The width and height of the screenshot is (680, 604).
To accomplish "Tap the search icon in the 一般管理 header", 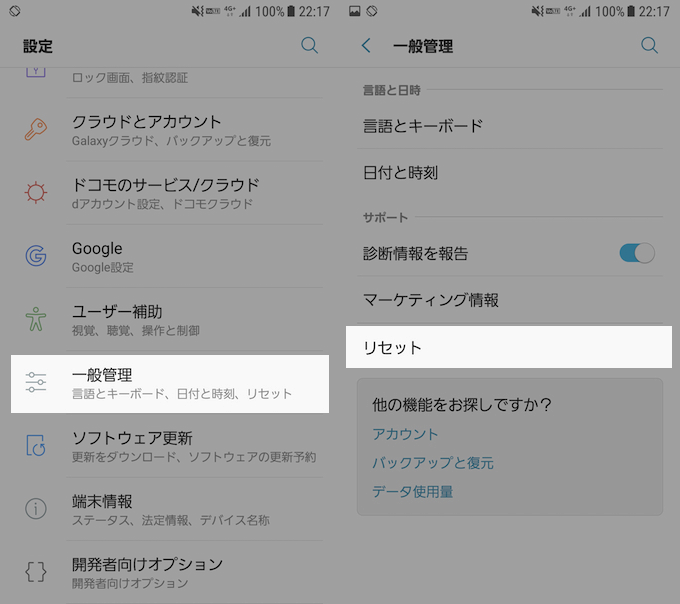I will point(649,45).
